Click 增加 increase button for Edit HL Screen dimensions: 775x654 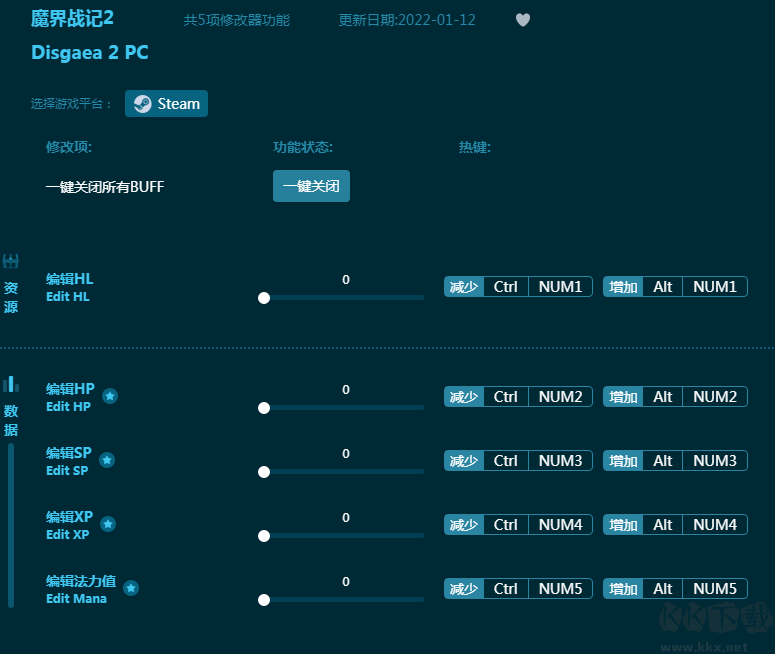[623, 287]
